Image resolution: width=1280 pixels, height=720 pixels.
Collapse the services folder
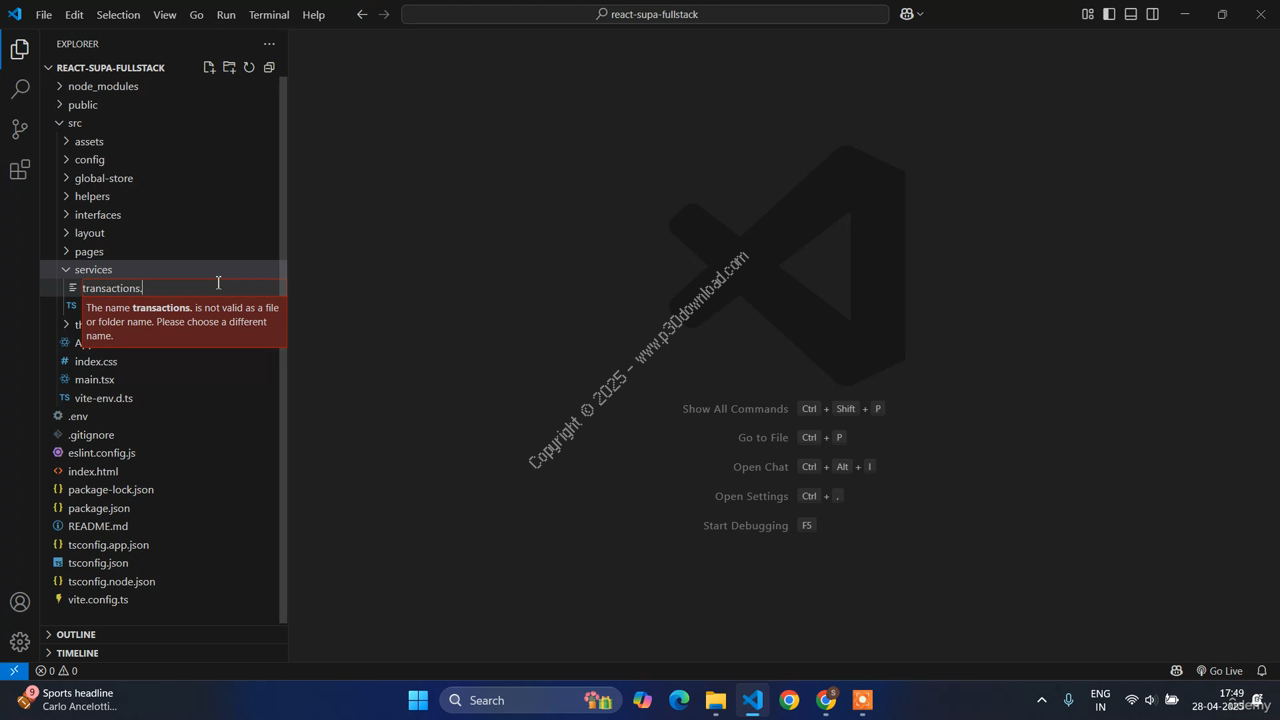(x=93, y=270)
